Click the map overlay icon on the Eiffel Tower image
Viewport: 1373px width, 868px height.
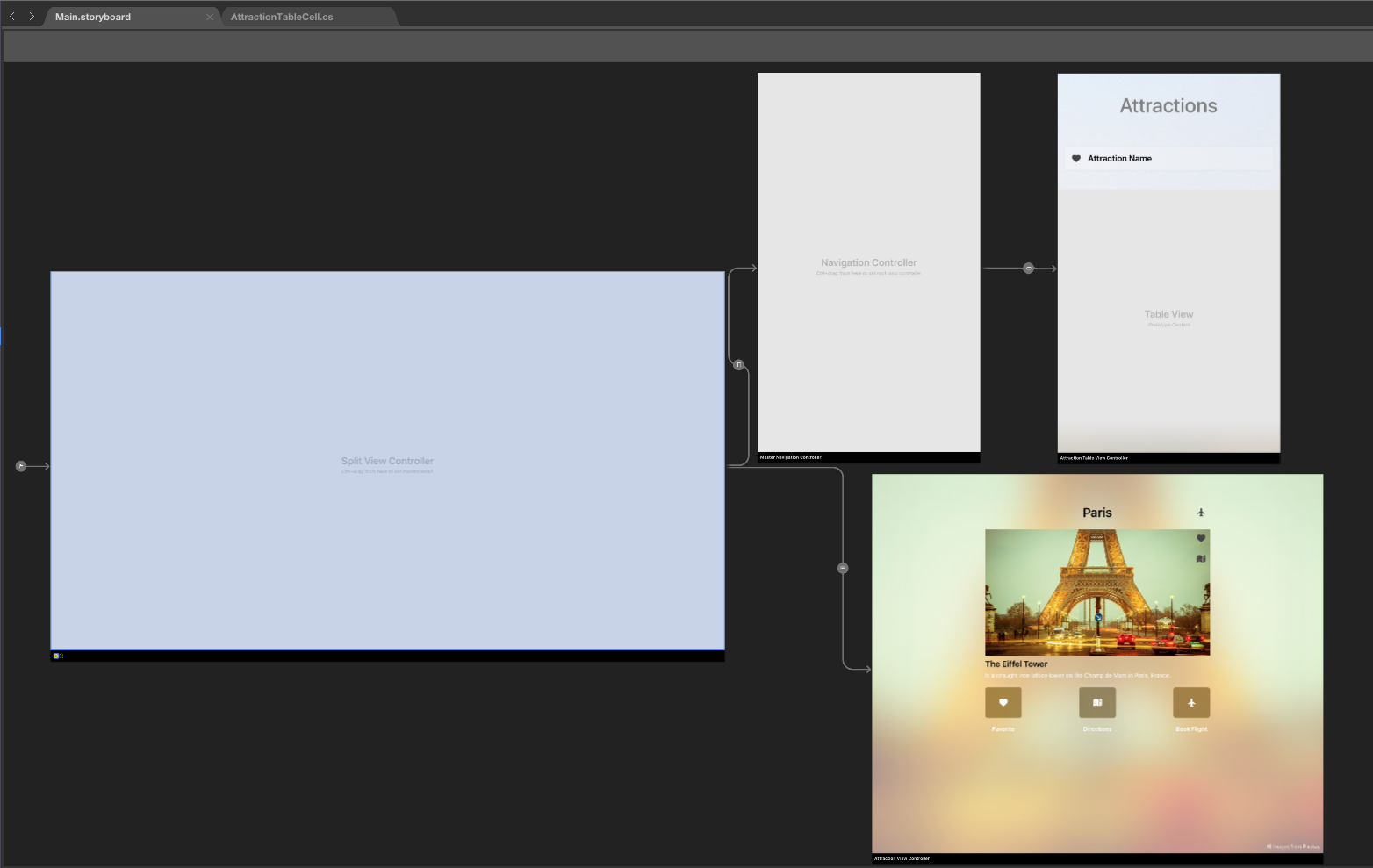coord(1202,556)
